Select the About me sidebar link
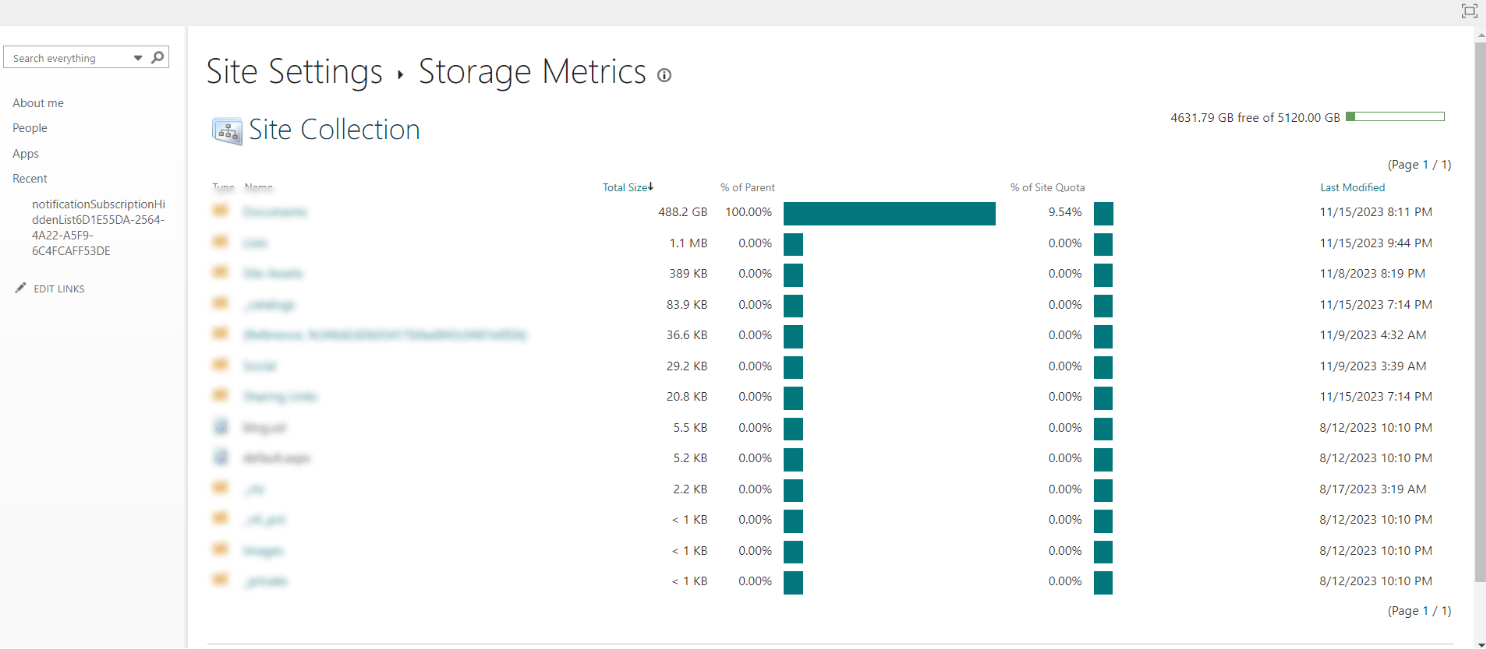 [x=37, y=102]
